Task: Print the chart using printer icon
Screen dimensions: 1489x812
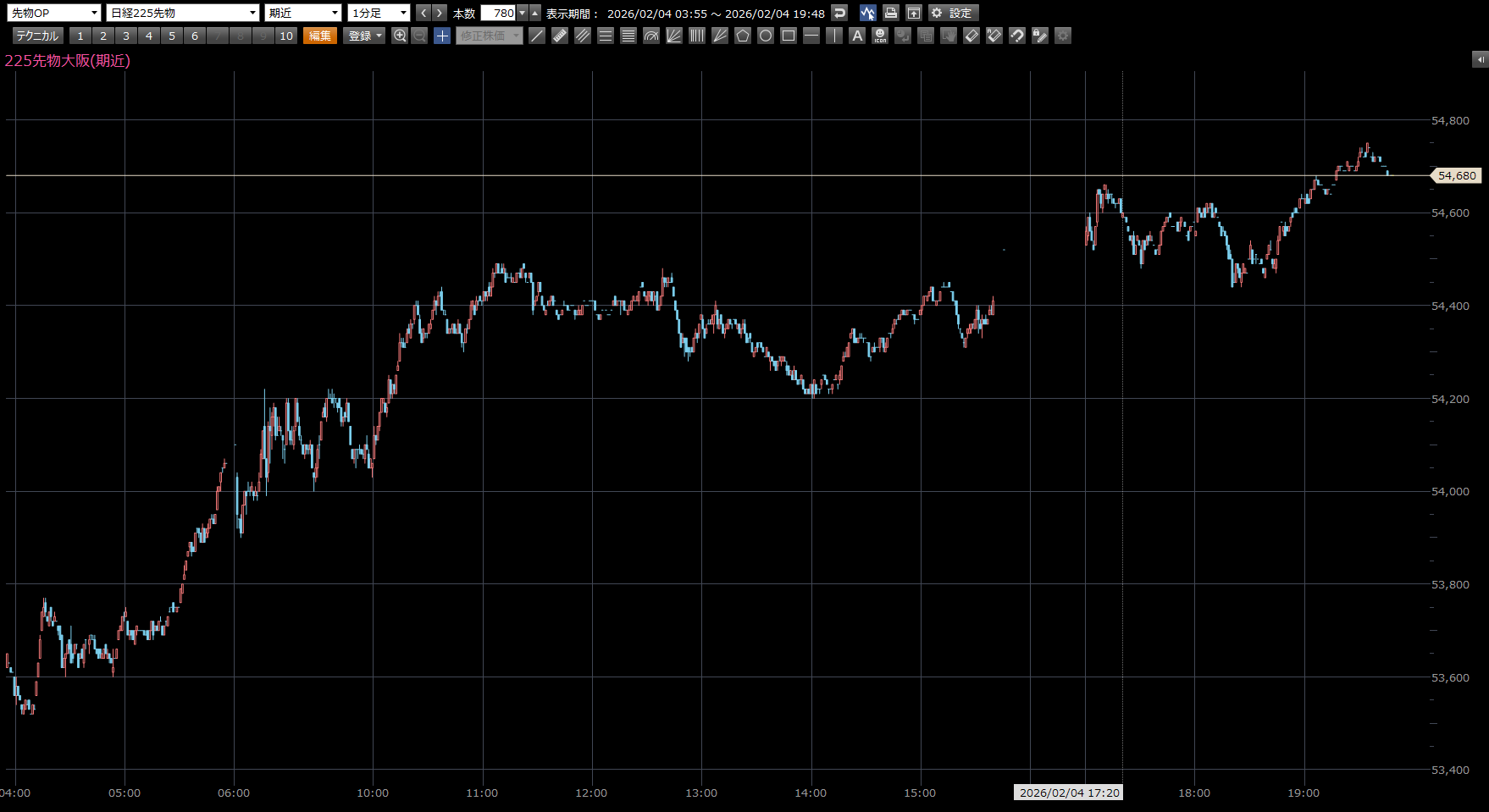Action: pyautogui.click(x=890, y=13)
